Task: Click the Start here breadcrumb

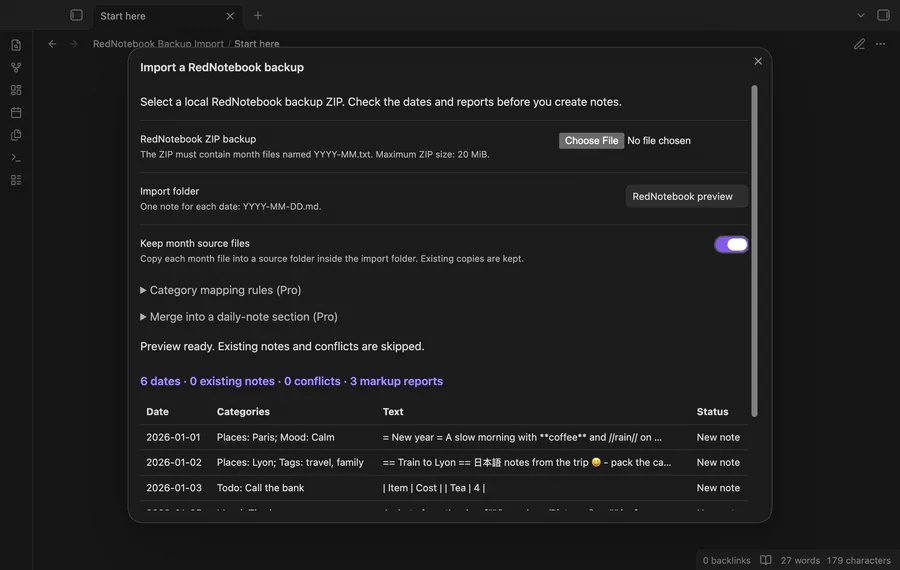Action: (257, 44)
